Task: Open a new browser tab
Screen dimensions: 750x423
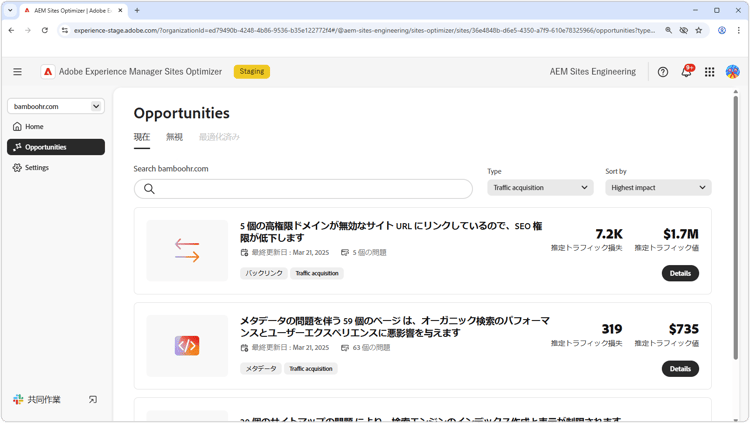Action: [x=137, y=10]
